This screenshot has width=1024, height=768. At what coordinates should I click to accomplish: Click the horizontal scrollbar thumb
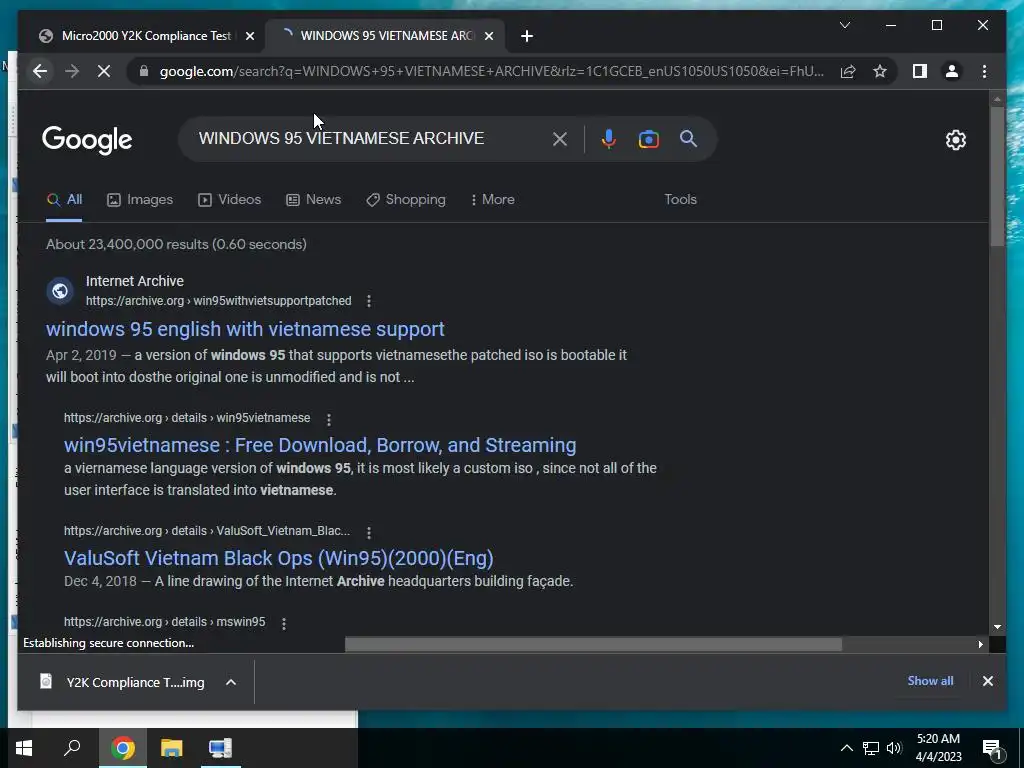594,645
